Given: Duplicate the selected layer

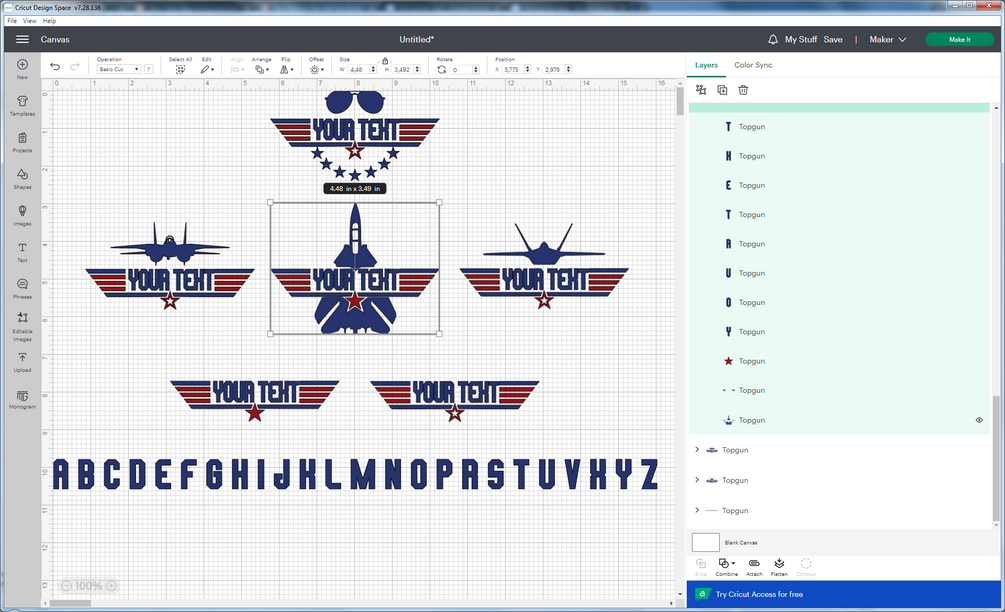Looking at the screenshot, I should point(722,90).
